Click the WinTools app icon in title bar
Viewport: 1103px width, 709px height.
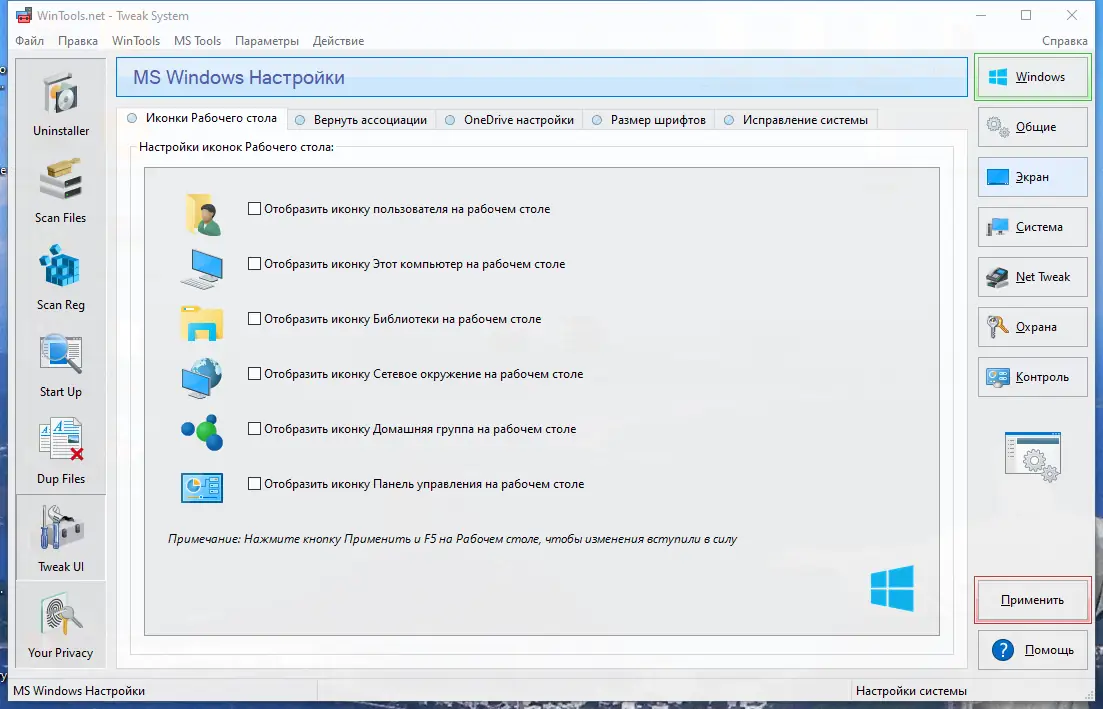coord(23,15)
